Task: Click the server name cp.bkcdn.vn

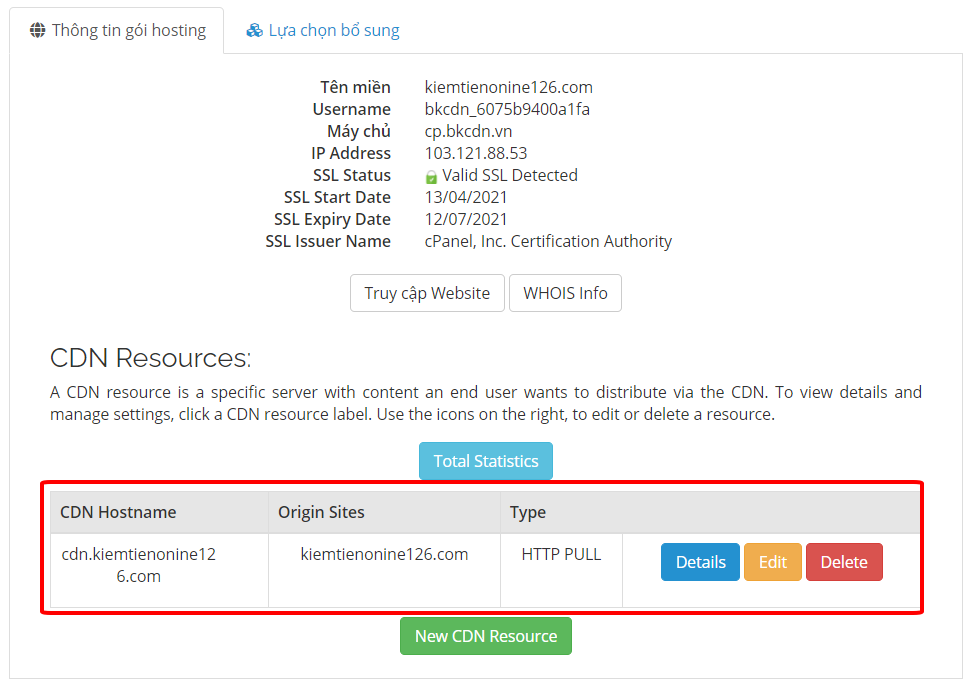Action: coord(468,131)
